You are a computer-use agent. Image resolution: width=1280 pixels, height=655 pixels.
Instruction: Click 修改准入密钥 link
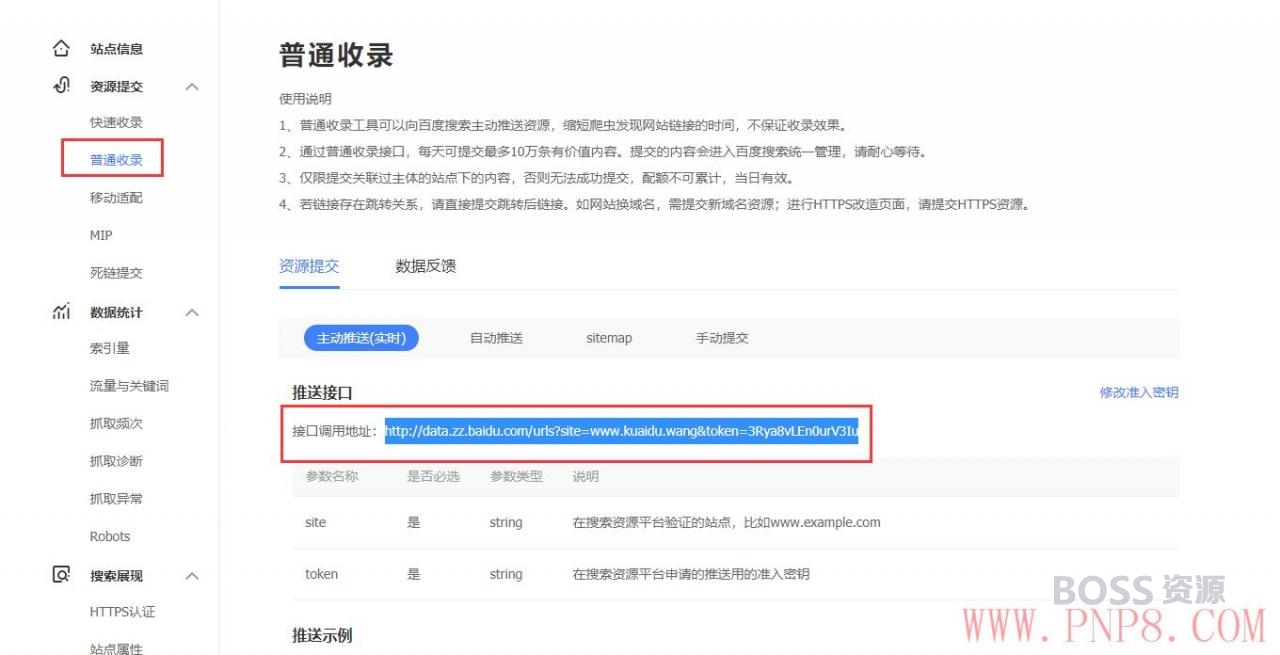pos(1139,393)
